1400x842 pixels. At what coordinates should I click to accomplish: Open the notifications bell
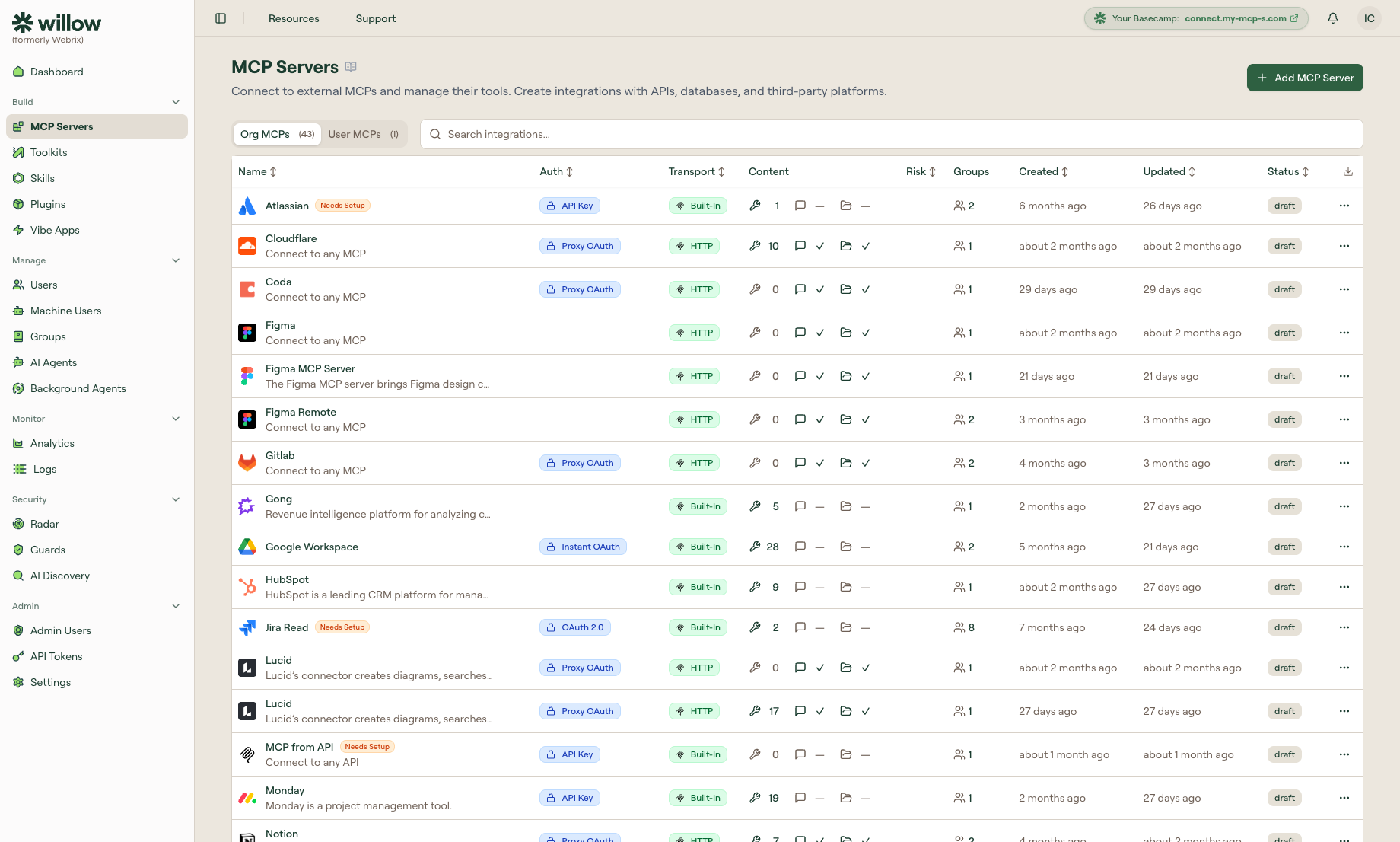coord(1333,18)
